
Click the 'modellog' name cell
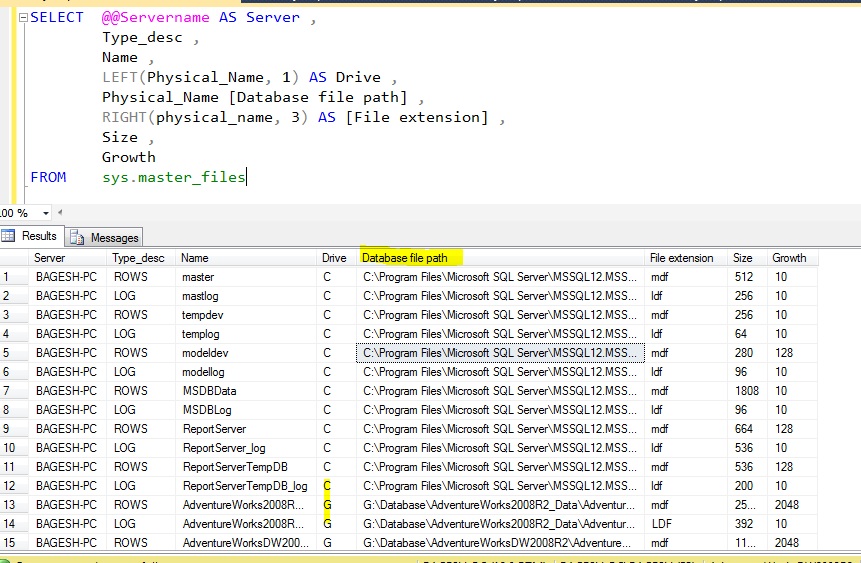[x=246, y=372]
